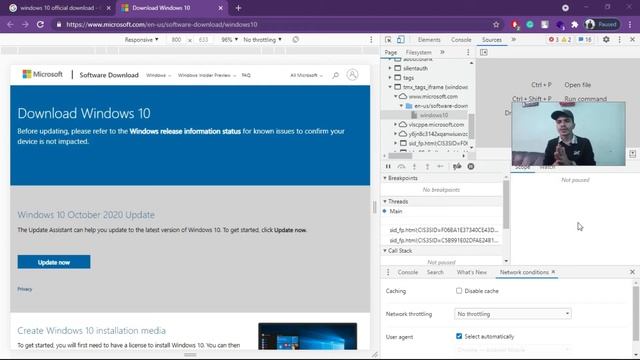Close the DevTools drawer
This screenshot has height=360, width=640.
pos(632,272)
